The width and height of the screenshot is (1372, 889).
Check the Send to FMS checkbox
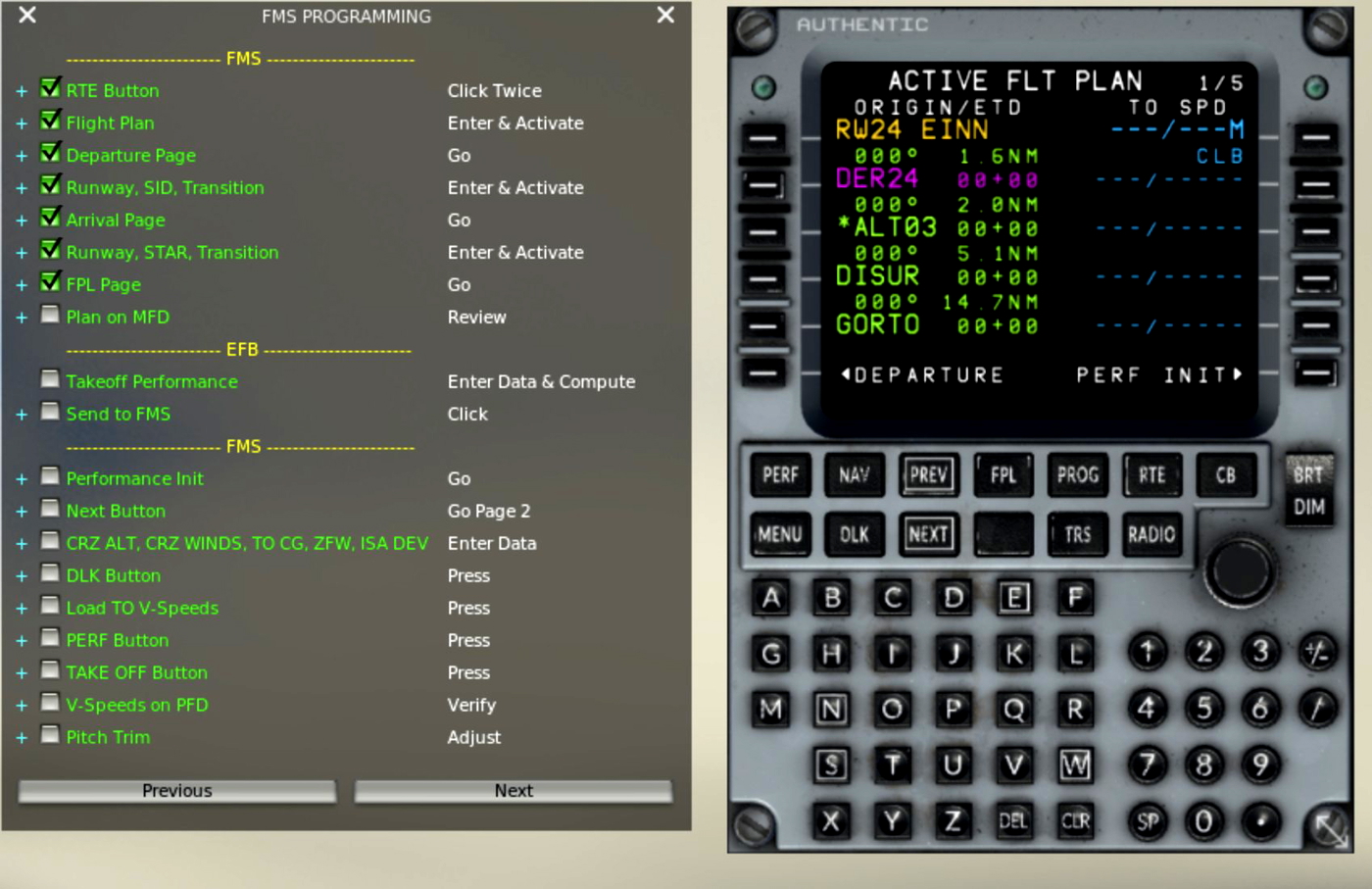coord(50,412)
